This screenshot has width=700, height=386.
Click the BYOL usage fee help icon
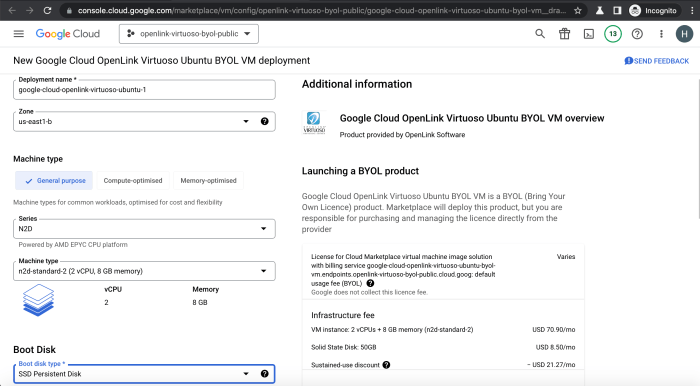coord(370,283)
